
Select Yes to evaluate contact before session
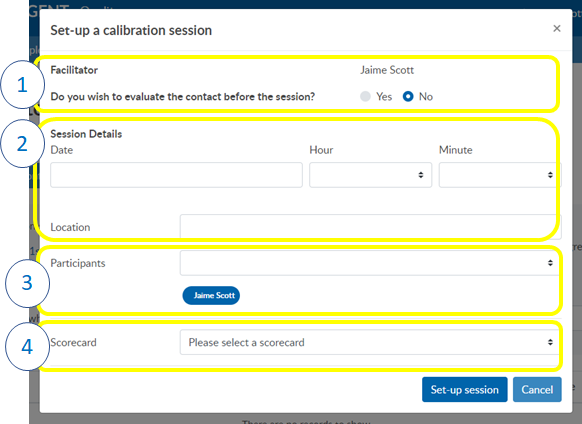[x=365, y=97]
